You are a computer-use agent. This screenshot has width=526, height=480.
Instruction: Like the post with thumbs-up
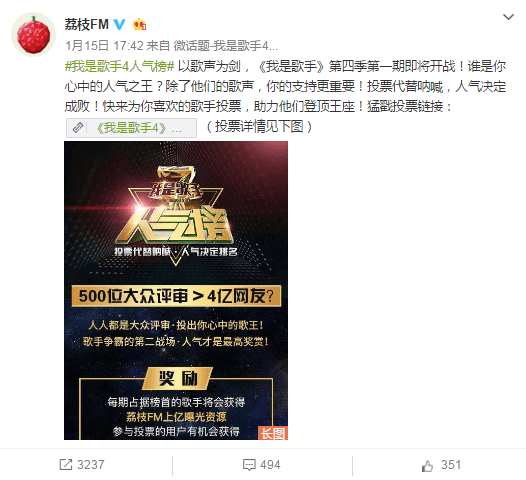[x=427, y=466]
